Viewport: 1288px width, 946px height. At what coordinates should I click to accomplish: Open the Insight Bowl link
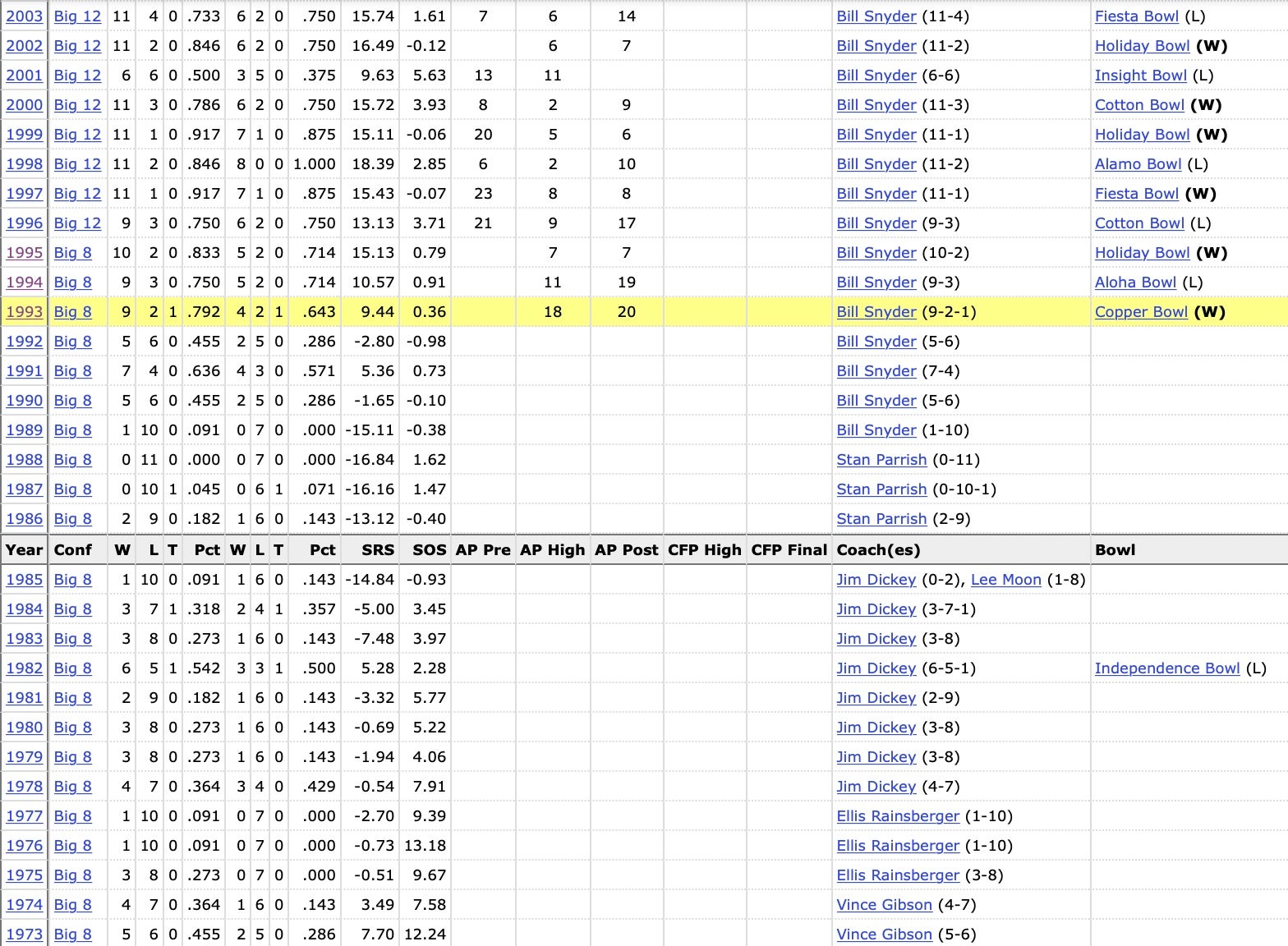pos(1140,76)
